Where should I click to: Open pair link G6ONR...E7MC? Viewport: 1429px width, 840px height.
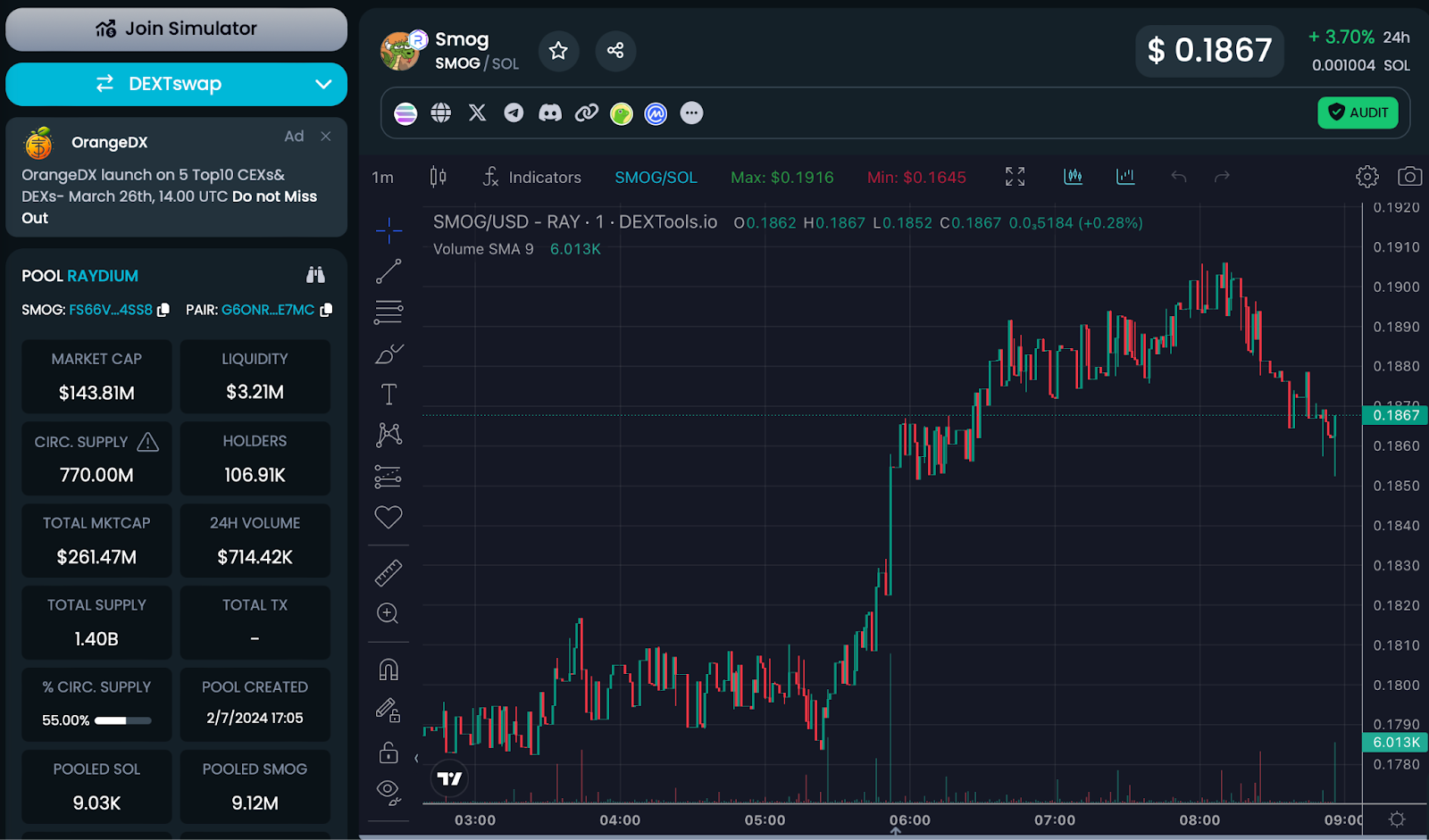click(x=268, y=310)
